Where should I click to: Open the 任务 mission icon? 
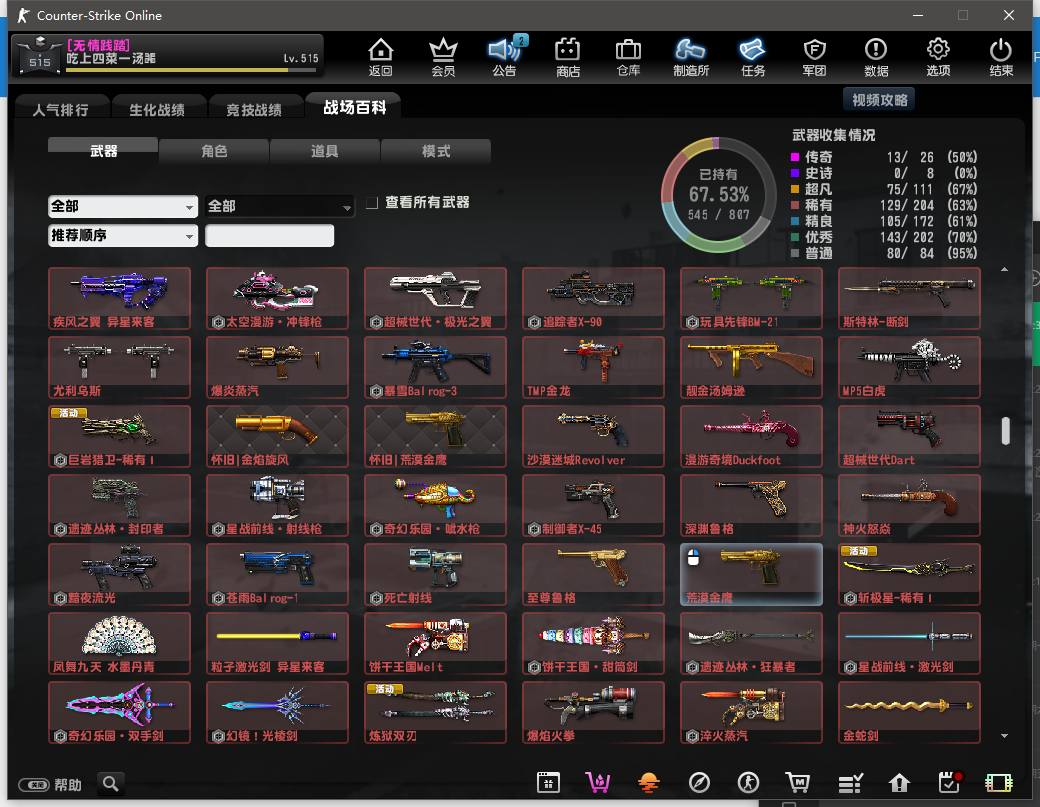pyautogui.click(x=753, y=57)
